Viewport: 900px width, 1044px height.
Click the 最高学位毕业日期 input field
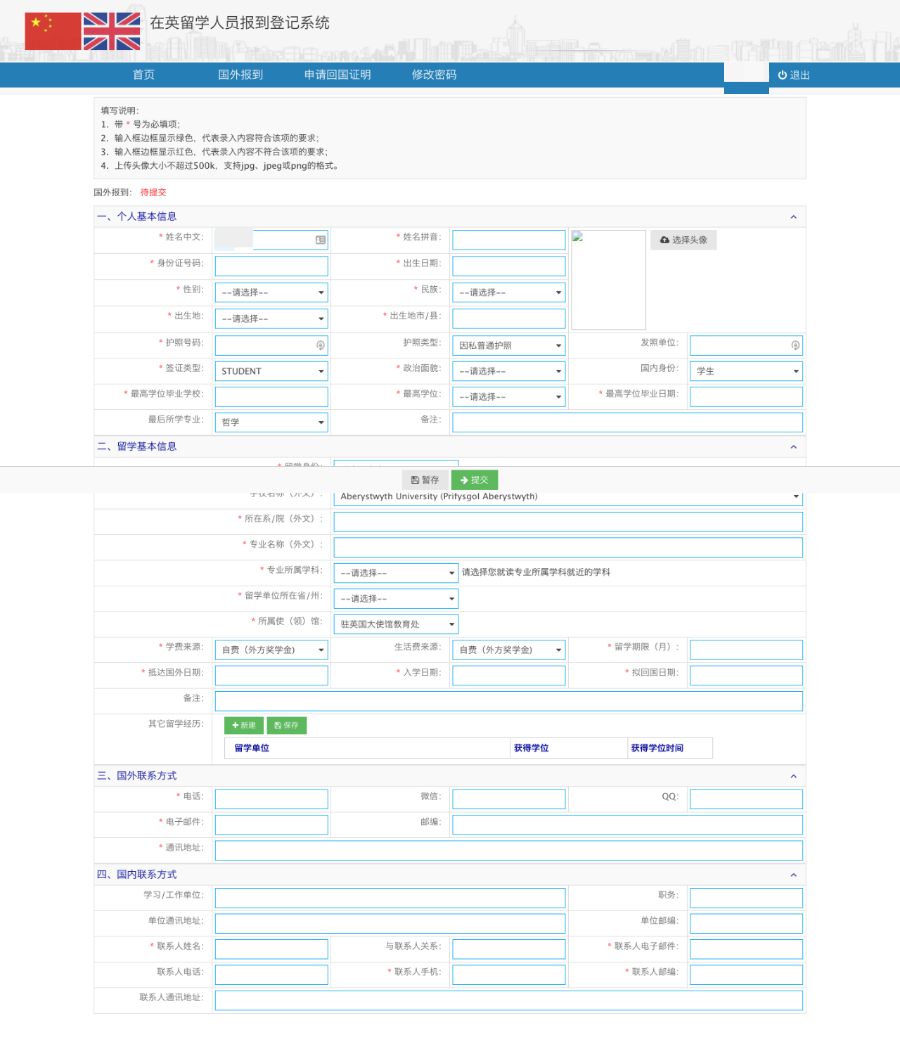tap(746, 397)
